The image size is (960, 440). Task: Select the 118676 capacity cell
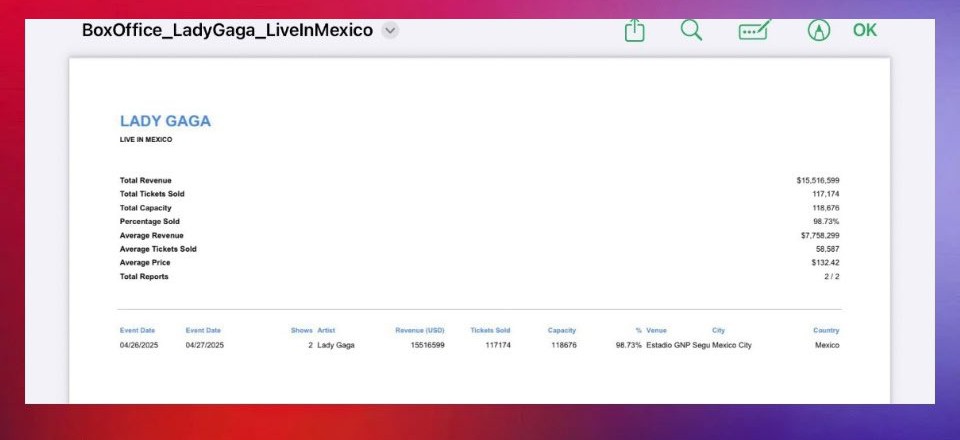click(564, 345)
